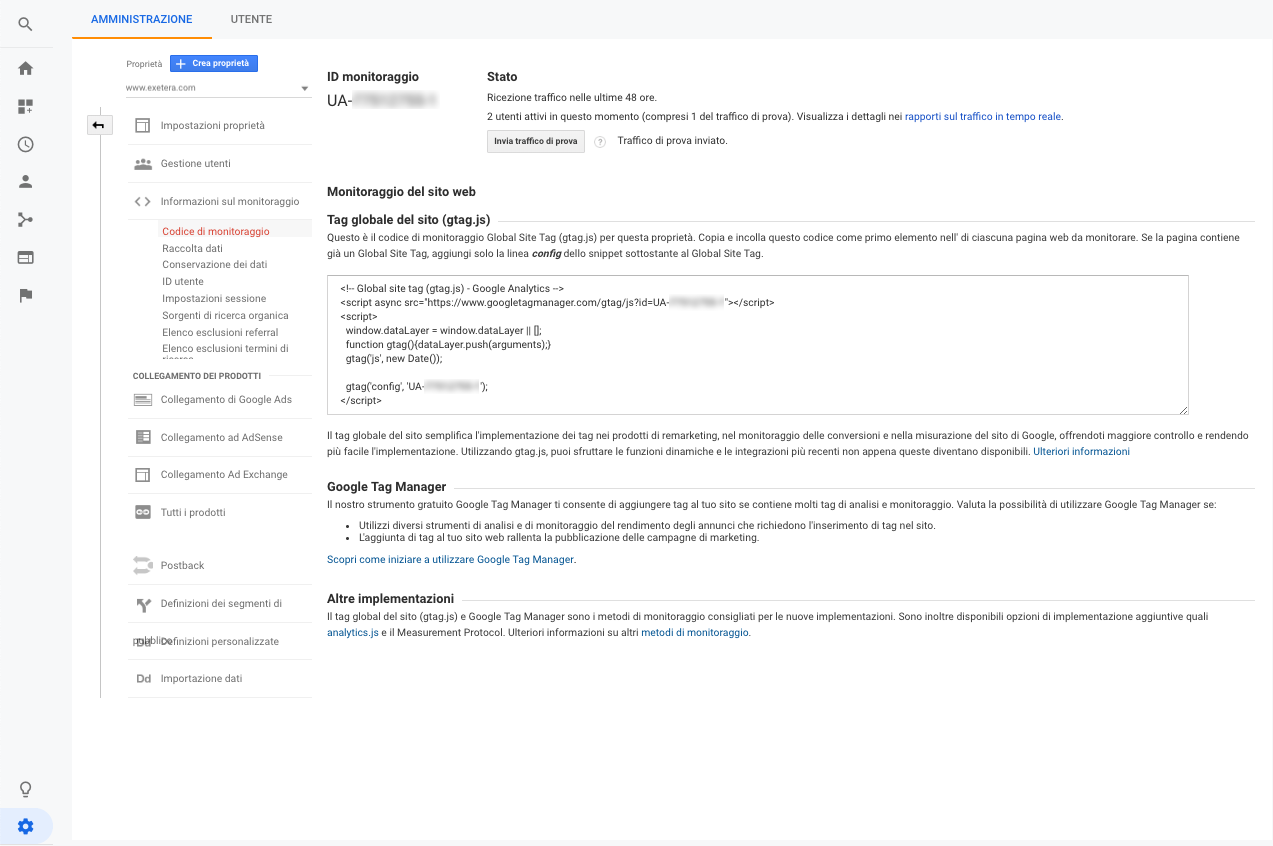Select Sorgenti di ricerca organica item

pyautogui.click(x=225, y=316)
